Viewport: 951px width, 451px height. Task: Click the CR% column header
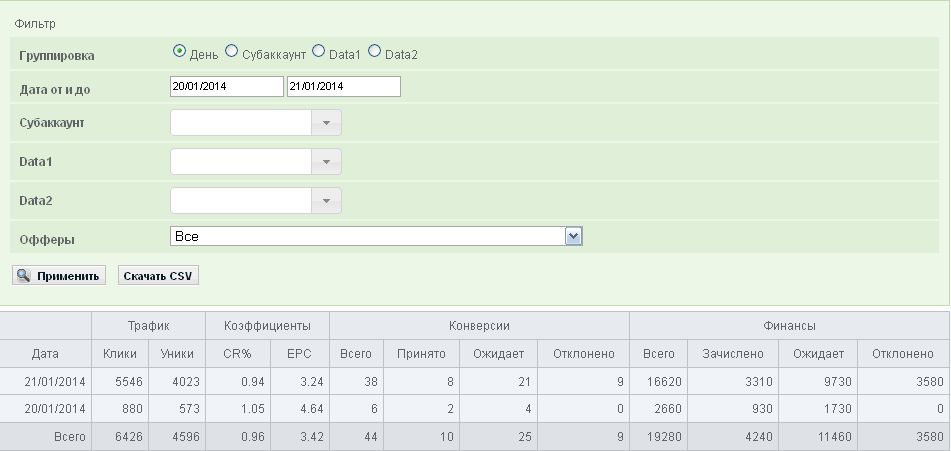[x=237, y=354]
